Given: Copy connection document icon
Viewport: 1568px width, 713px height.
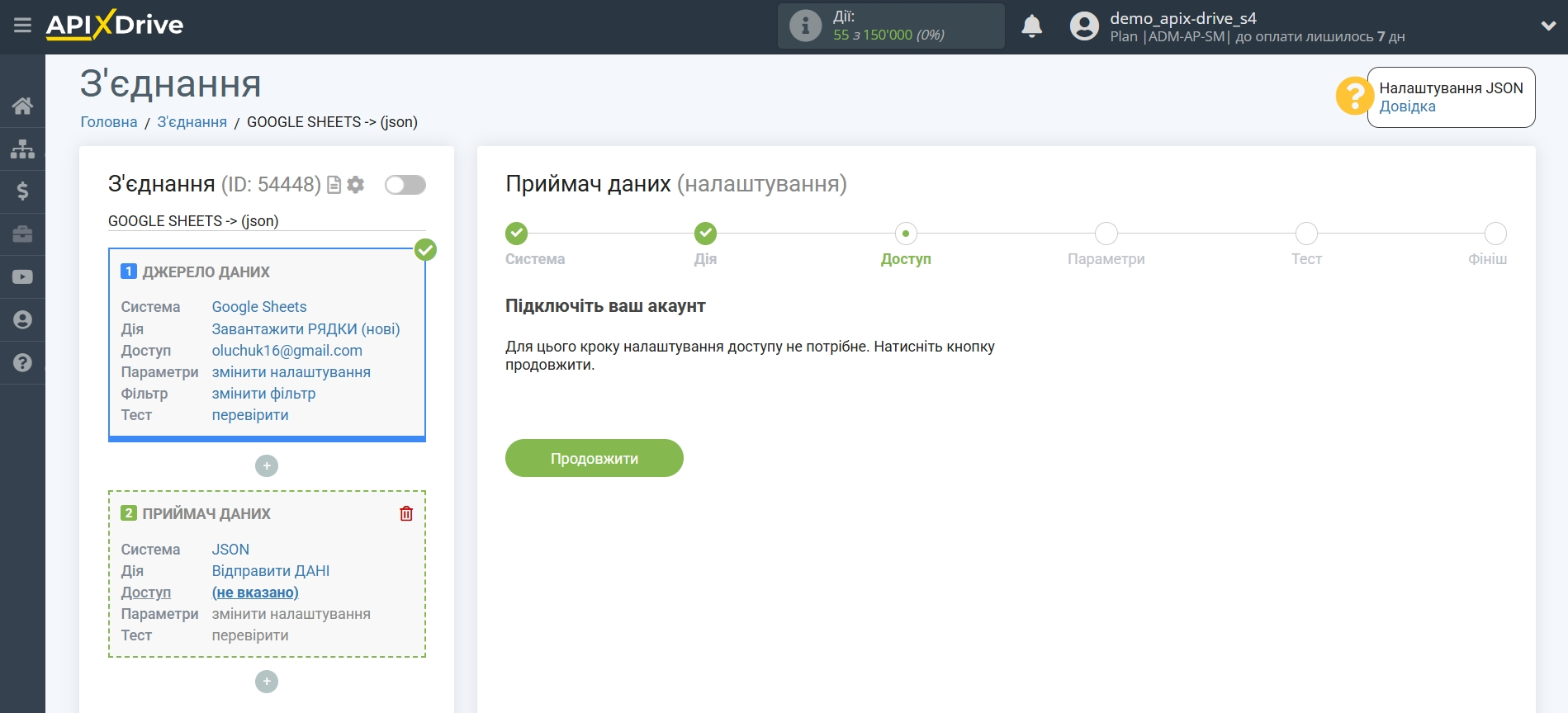Looking at the screenshot, I should 334,185.
